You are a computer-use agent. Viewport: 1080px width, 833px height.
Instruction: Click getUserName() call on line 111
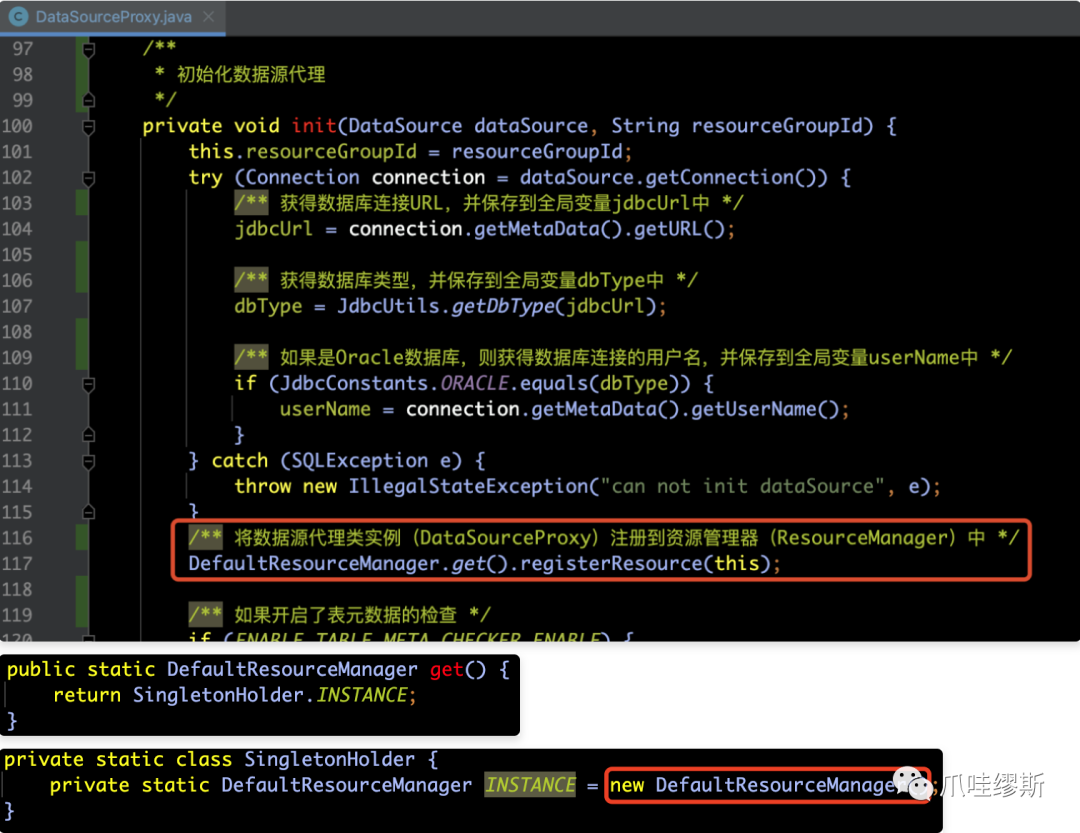point(765,409)
